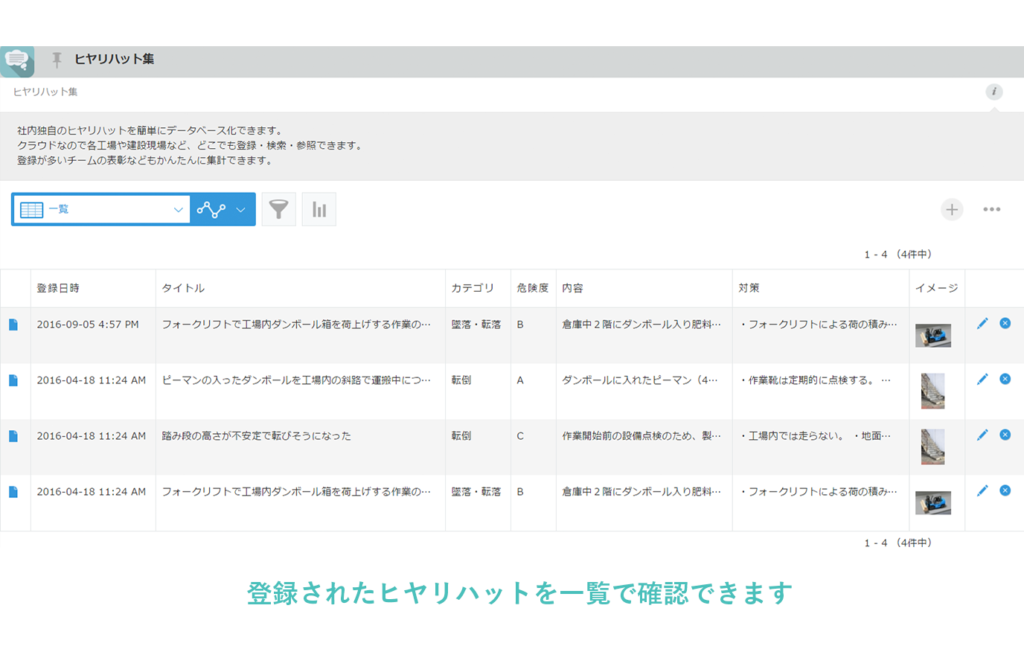Delete the second record with its X icon

[x=1004, y=379]
